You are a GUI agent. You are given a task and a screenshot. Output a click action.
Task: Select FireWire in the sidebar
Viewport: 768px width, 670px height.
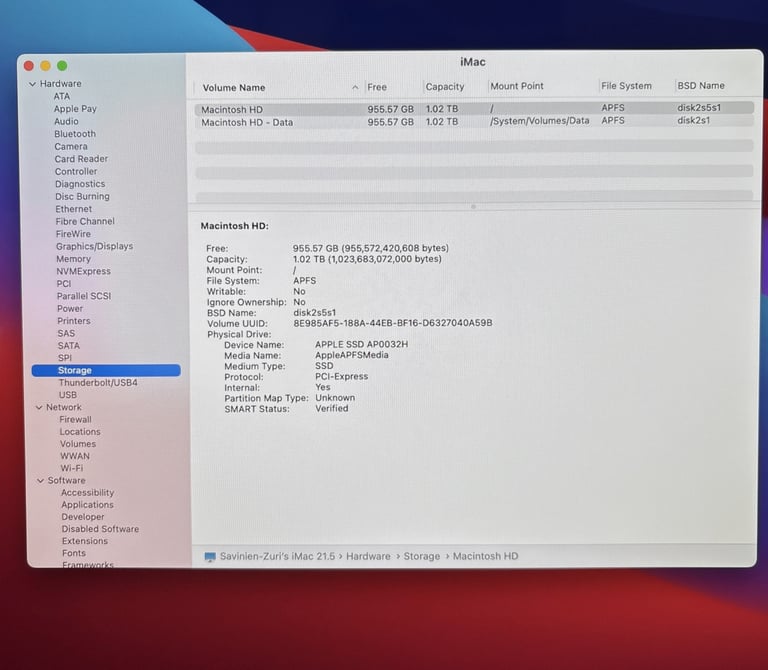[73, 234]
